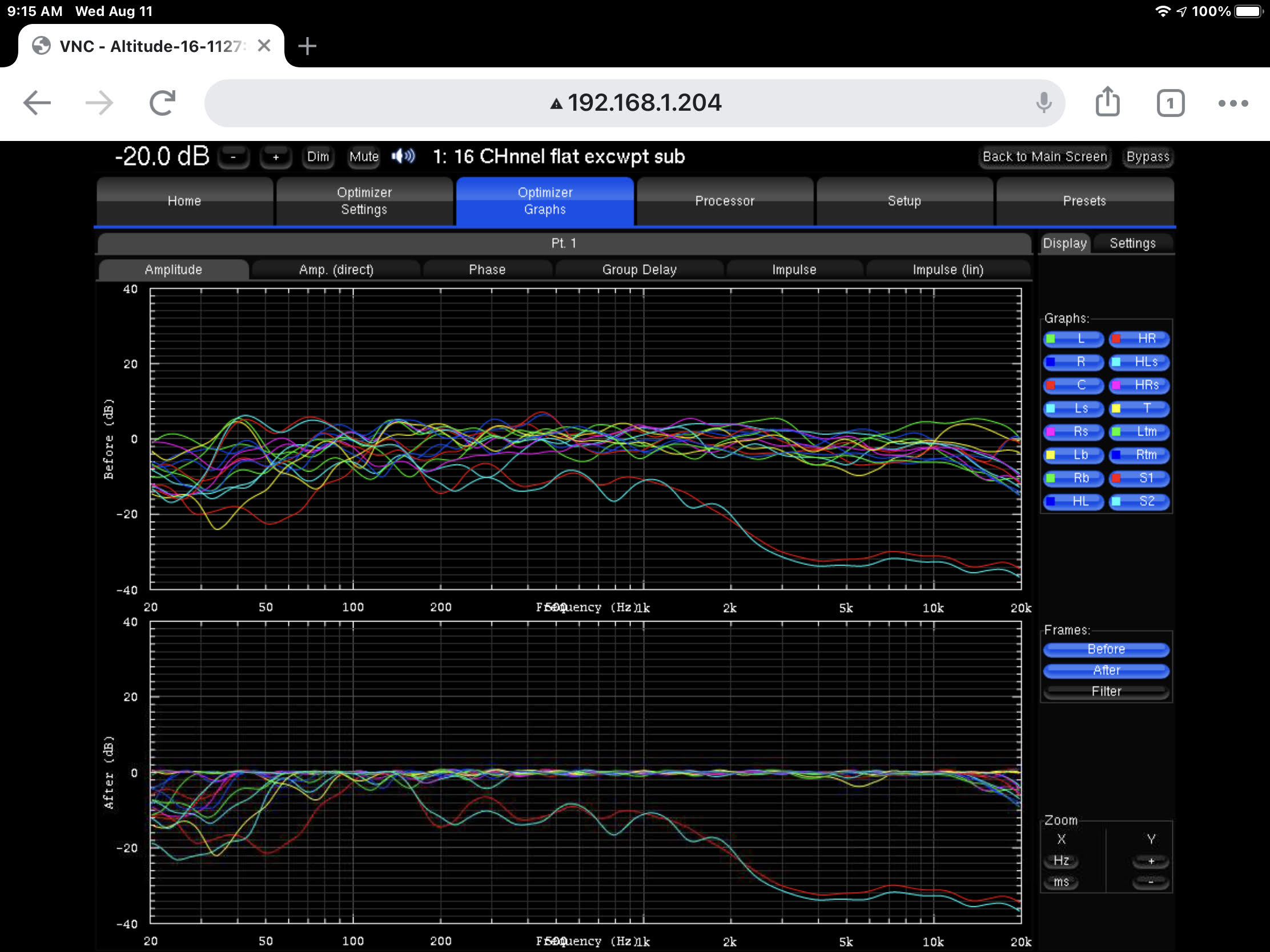The width and height of the screenshot is (1270, 952).
Task: Toggle the Before frame
Action: click(x=1106, y=650)
